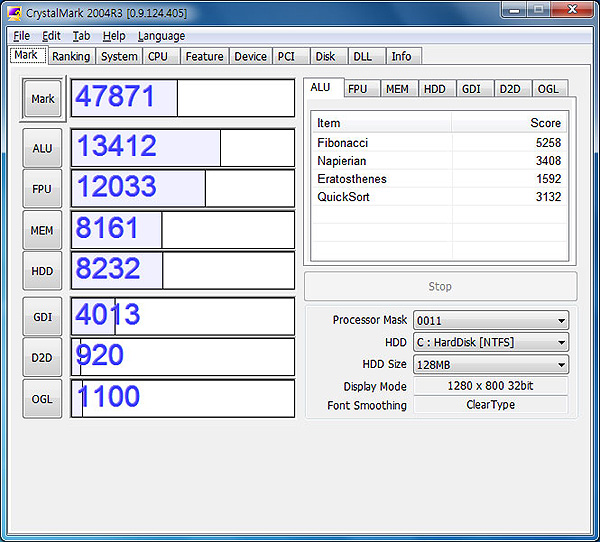Switch to the Ranking tab
The height and width of the screenshot is (542, 600).
[71, 57]
